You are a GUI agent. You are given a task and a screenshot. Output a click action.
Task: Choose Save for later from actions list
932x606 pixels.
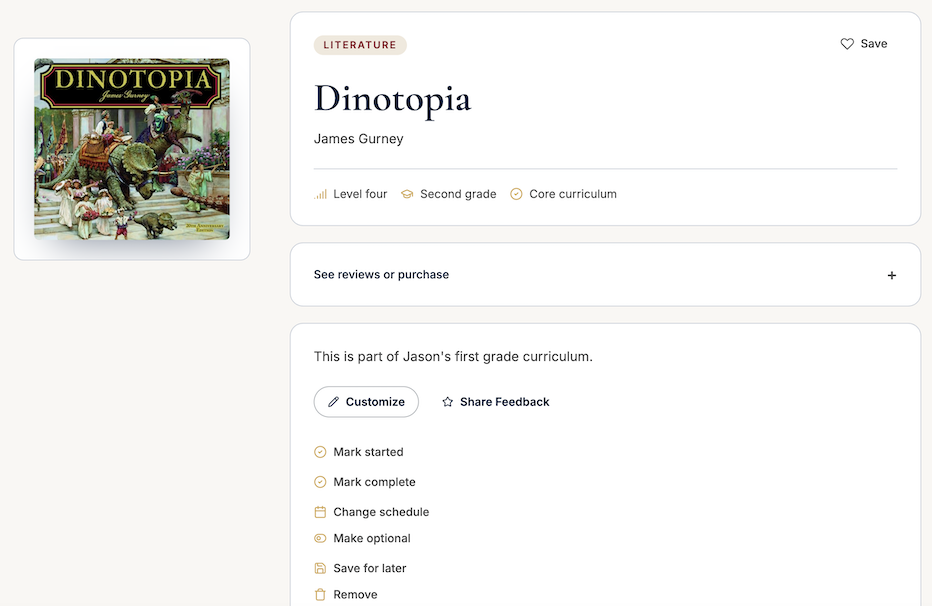tap(360, 569)
